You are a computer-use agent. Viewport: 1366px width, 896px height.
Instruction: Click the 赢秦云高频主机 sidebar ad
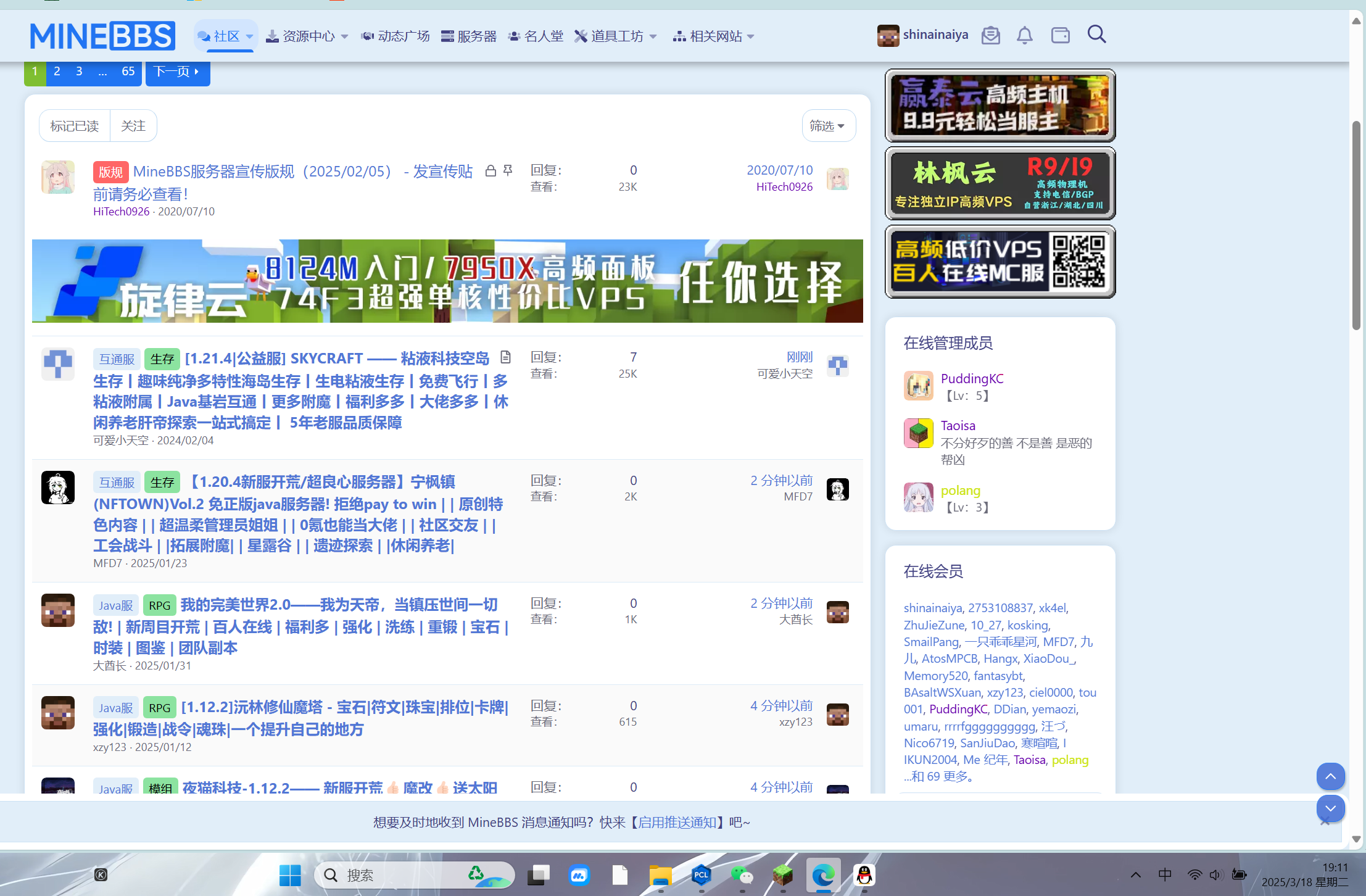pos(1000,106)
